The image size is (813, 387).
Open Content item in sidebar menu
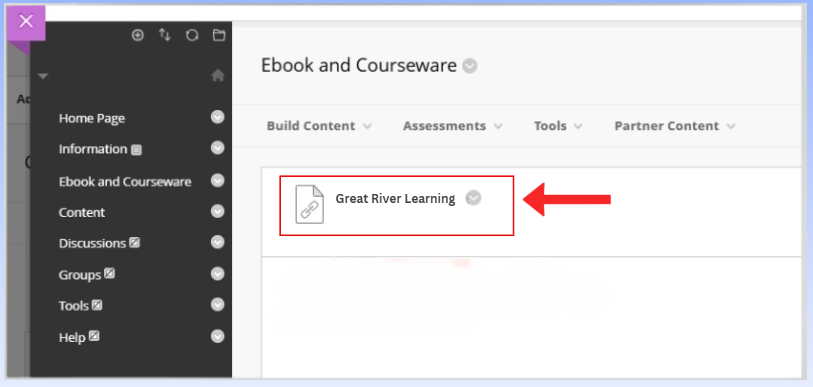[82, 213]
